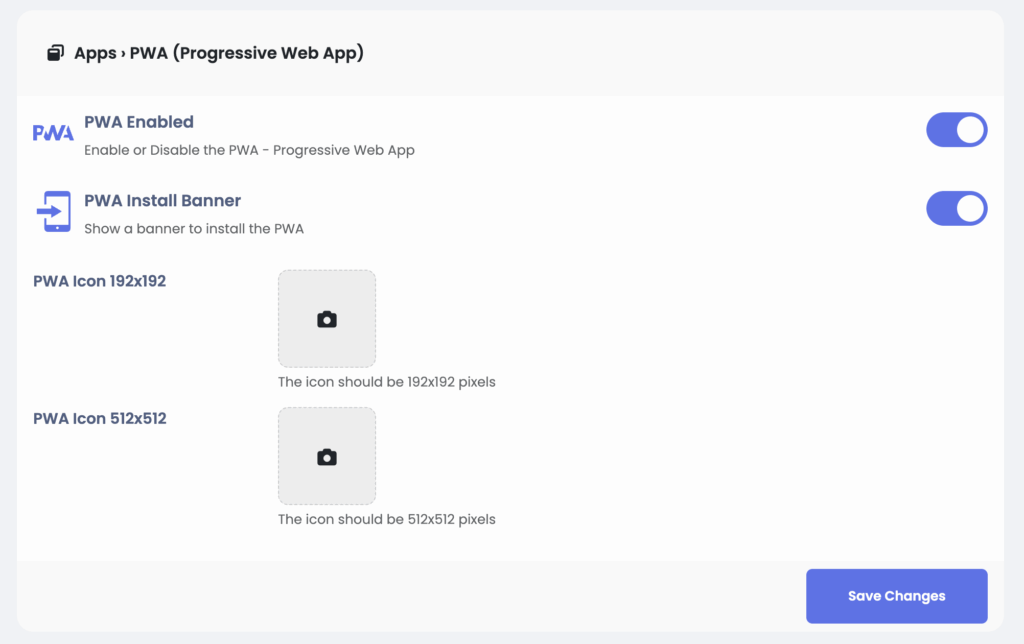
Task: Click the PWA Install Banner heading
Action: click(x=162, y=201)
